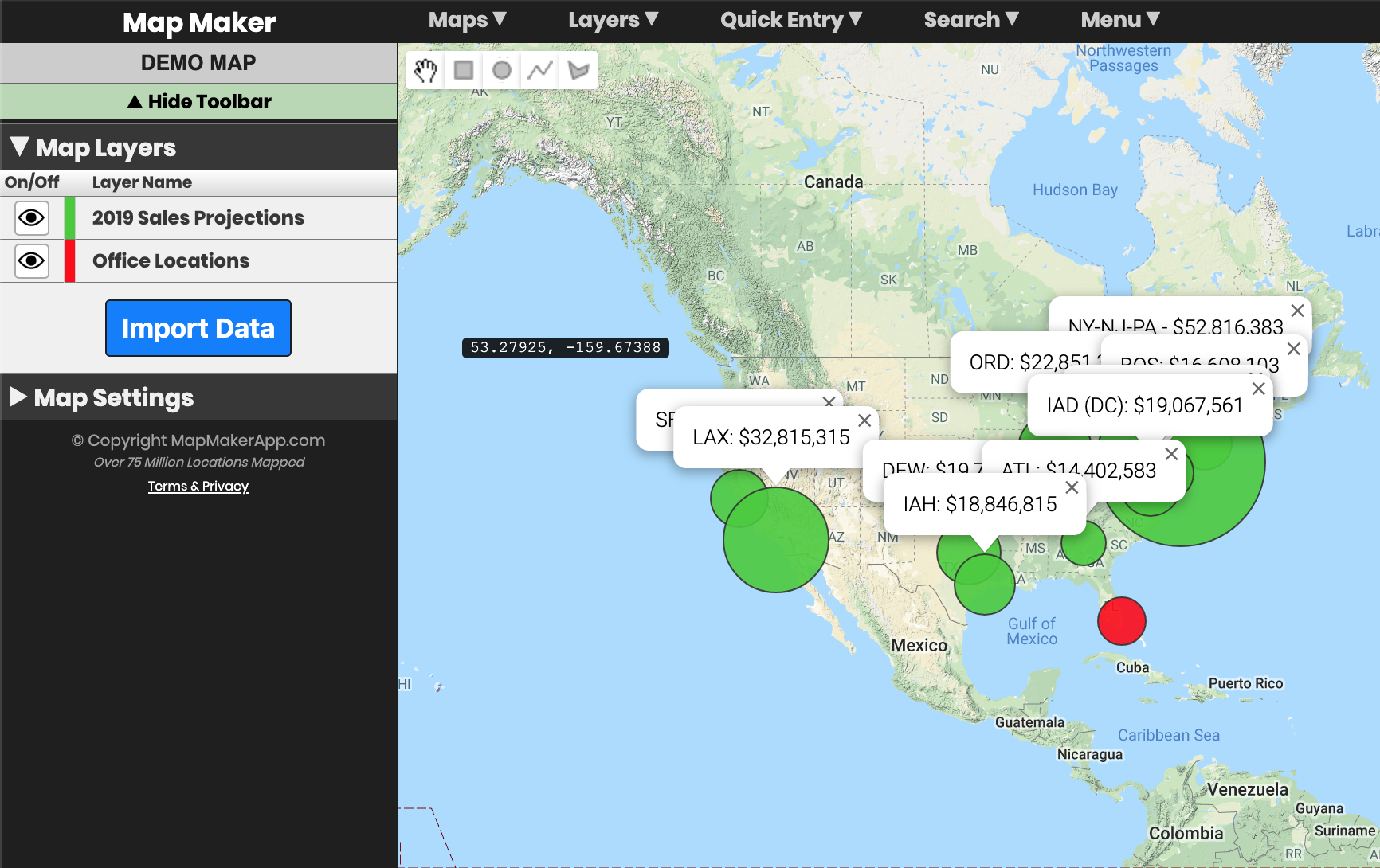
Task: Select the circle drawing tool
Action: click(x=501, y=70)
